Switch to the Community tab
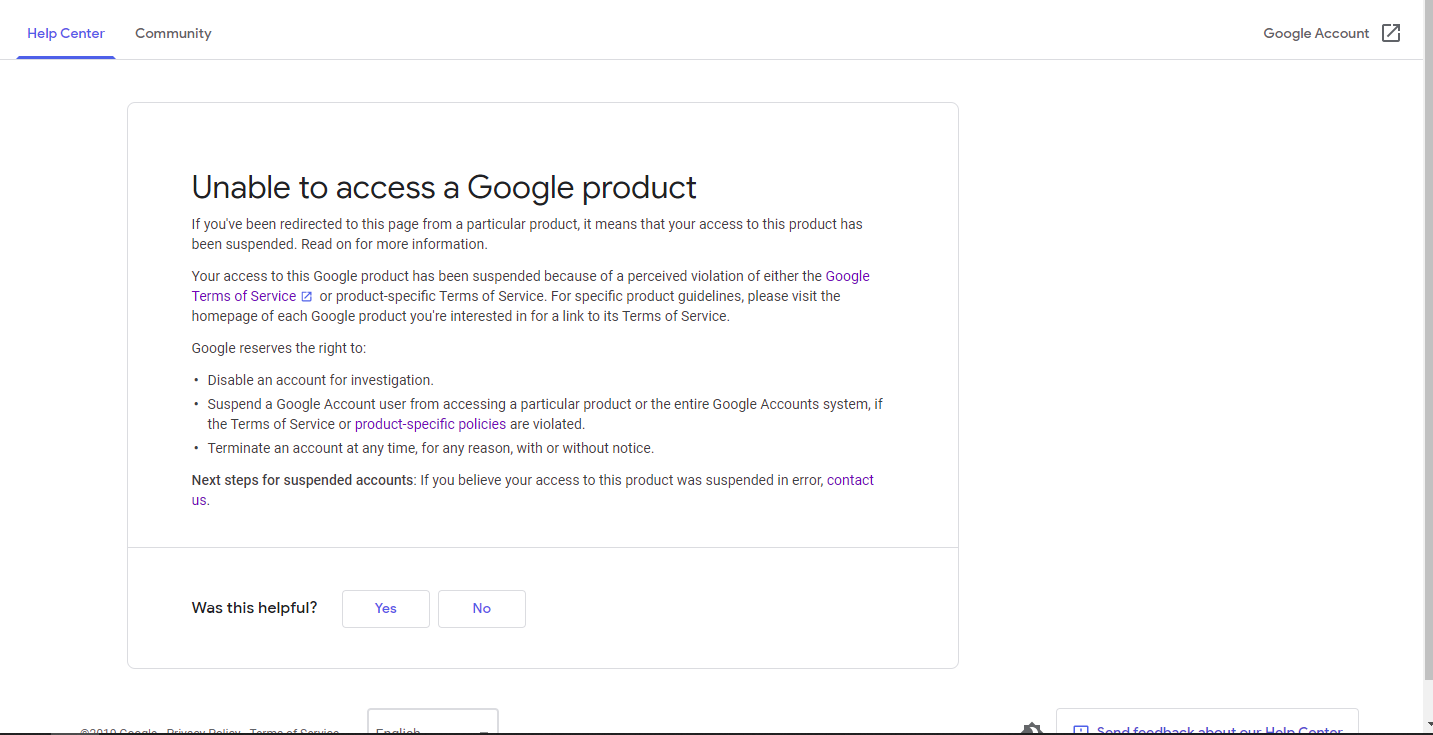The height and width of the screenshot is (735, 1433). (172, 33)
